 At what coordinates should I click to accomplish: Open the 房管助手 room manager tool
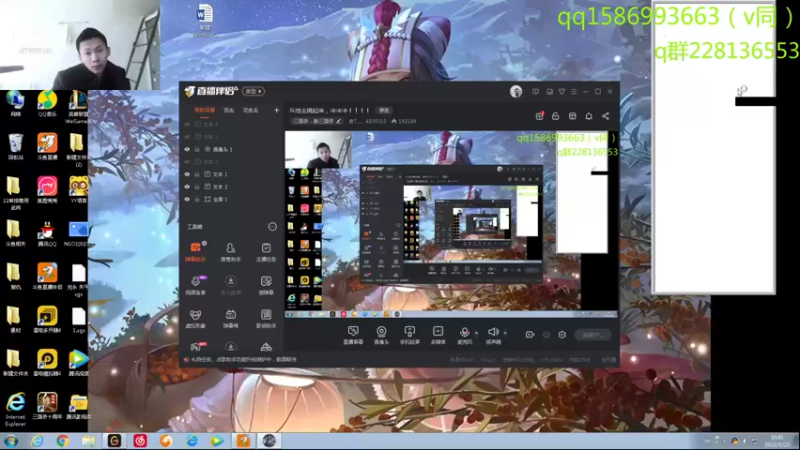[231, 252]
